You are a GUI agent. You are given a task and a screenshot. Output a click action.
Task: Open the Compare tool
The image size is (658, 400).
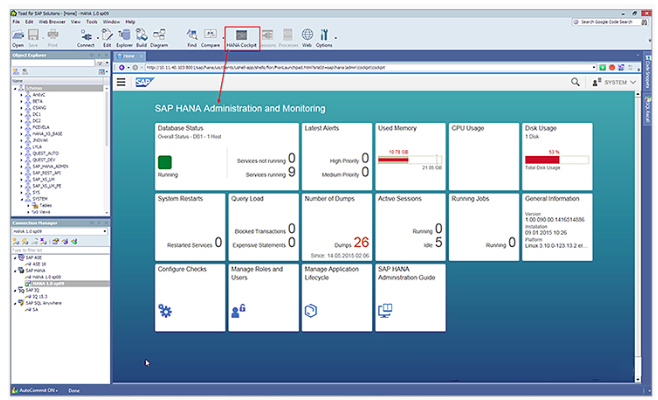[210, 35]
